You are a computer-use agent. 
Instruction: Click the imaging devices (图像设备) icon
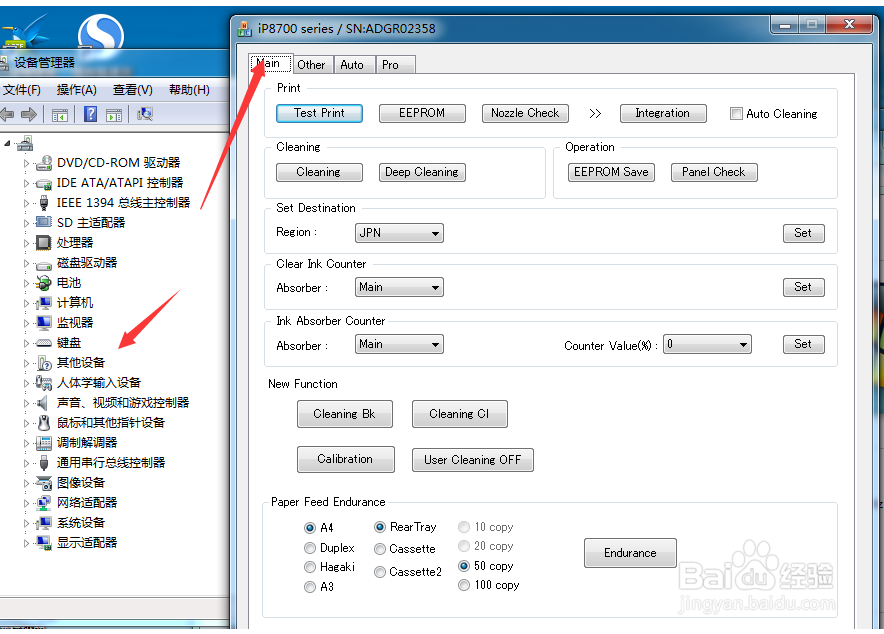43,483
